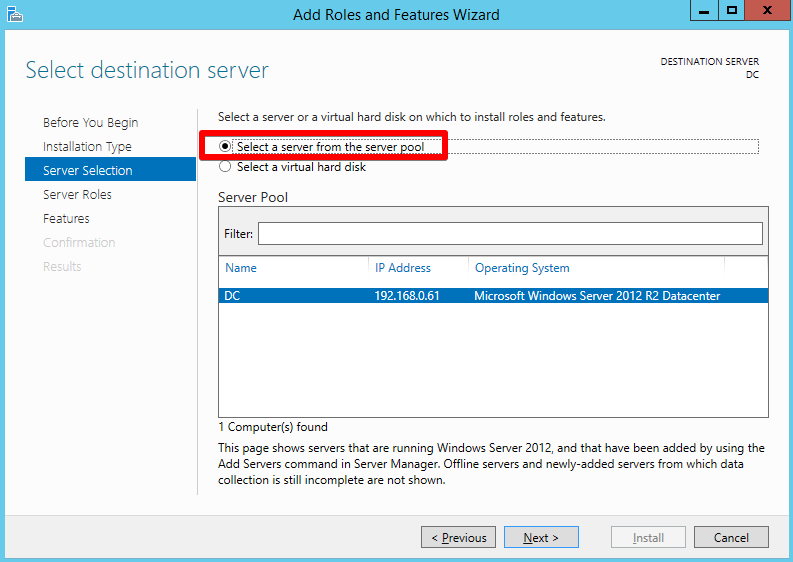
Task: Open Installation Type step
Action: [x=87, y=147]
